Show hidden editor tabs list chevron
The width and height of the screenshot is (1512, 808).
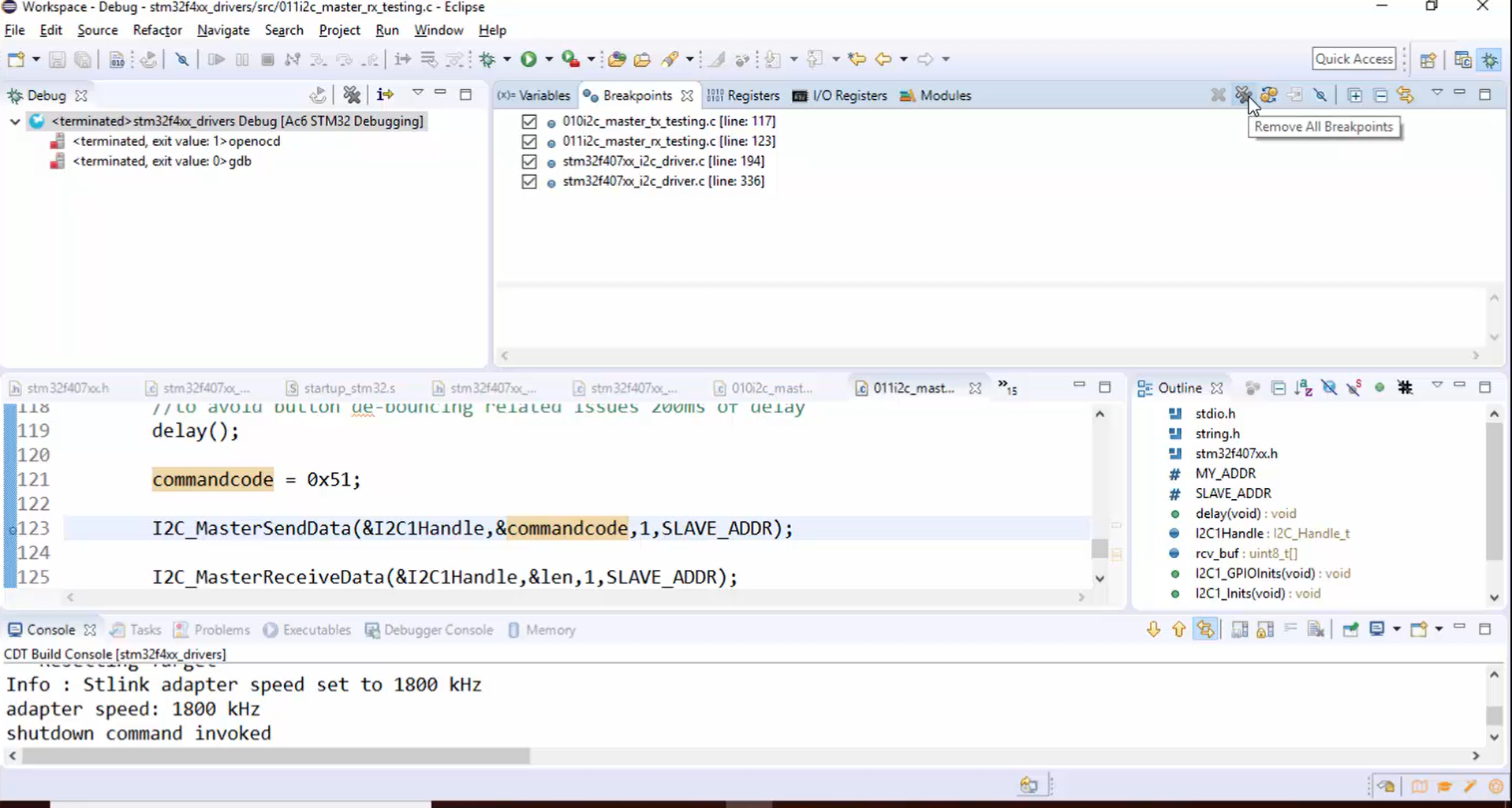click(1007, 387)
